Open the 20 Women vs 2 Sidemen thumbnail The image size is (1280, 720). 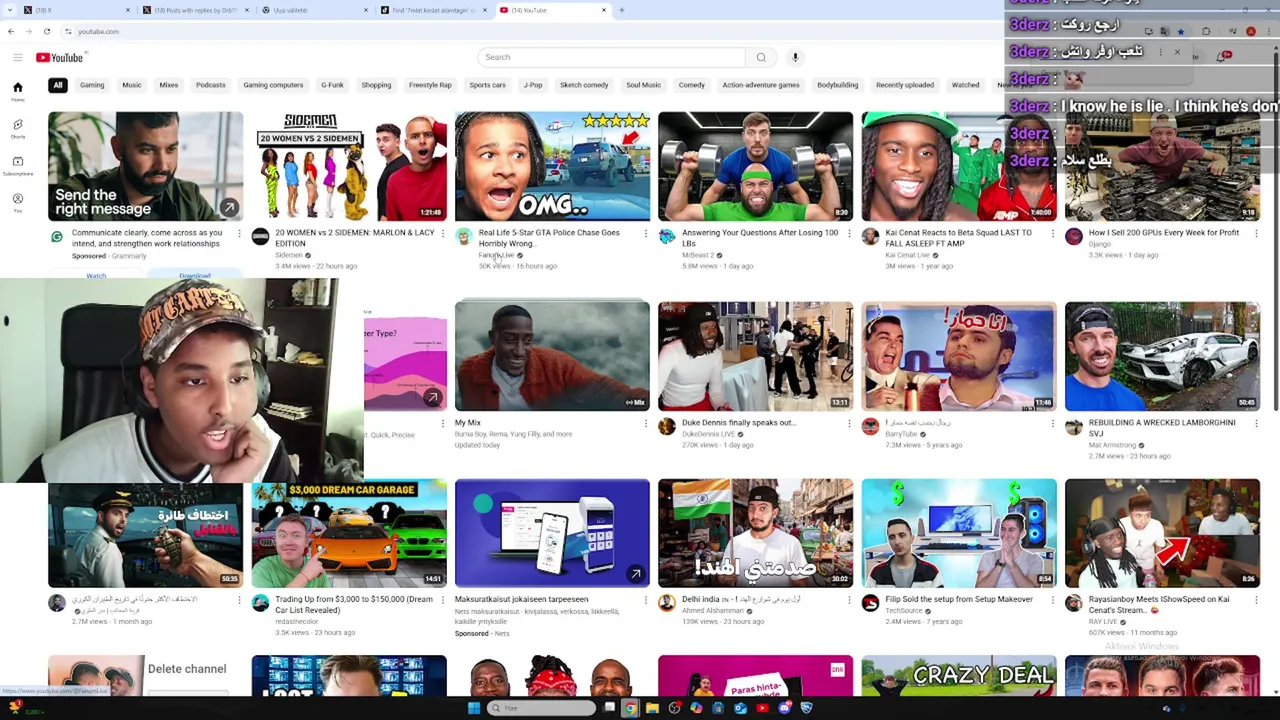tap(349, 166)
